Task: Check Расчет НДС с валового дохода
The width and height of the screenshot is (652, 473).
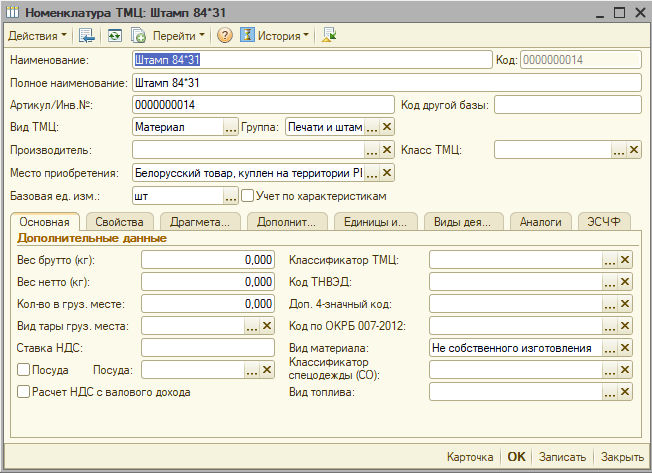Action: [24, 392]
